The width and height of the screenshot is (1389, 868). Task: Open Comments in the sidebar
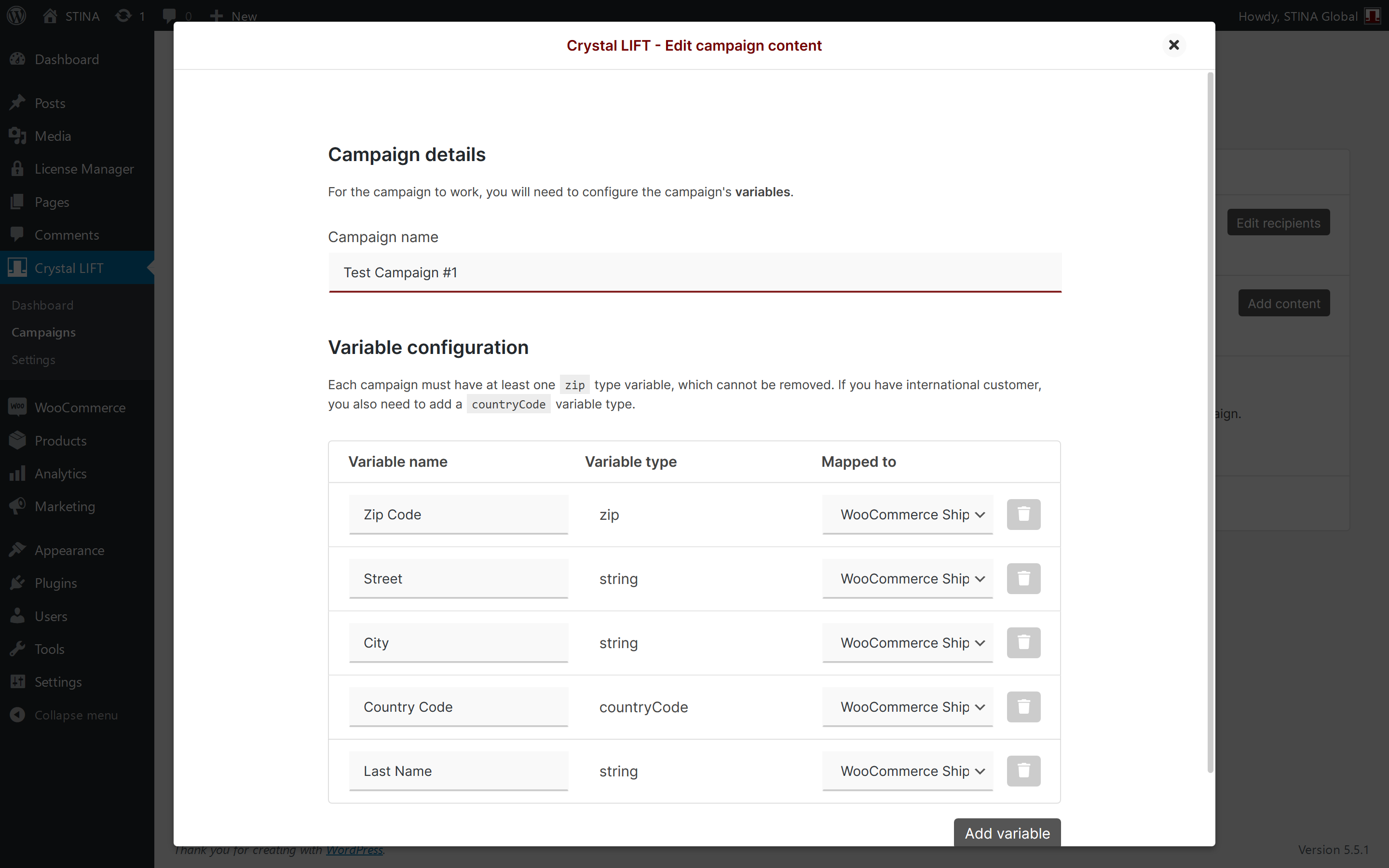(77, 235)
